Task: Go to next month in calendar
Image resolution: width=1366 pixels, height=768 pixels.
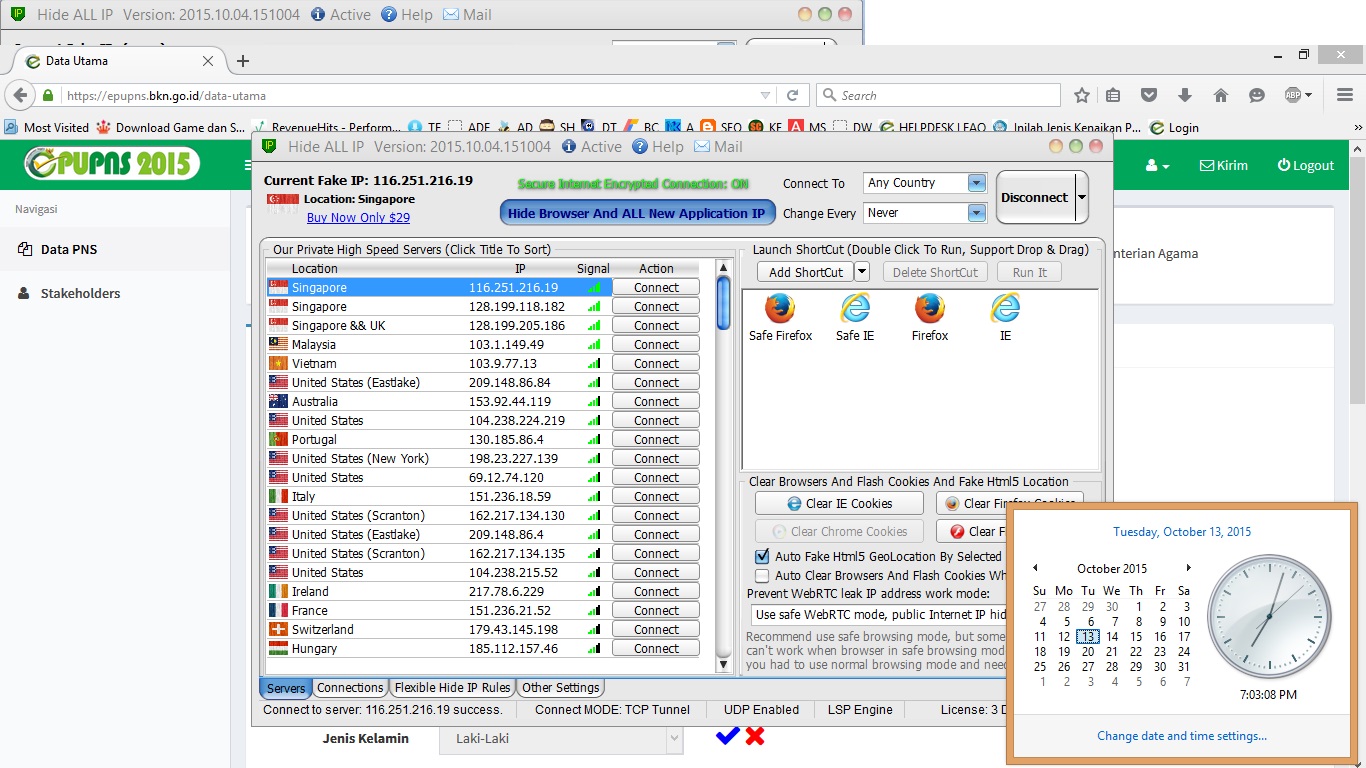Action: click(x=1188, y=568)
